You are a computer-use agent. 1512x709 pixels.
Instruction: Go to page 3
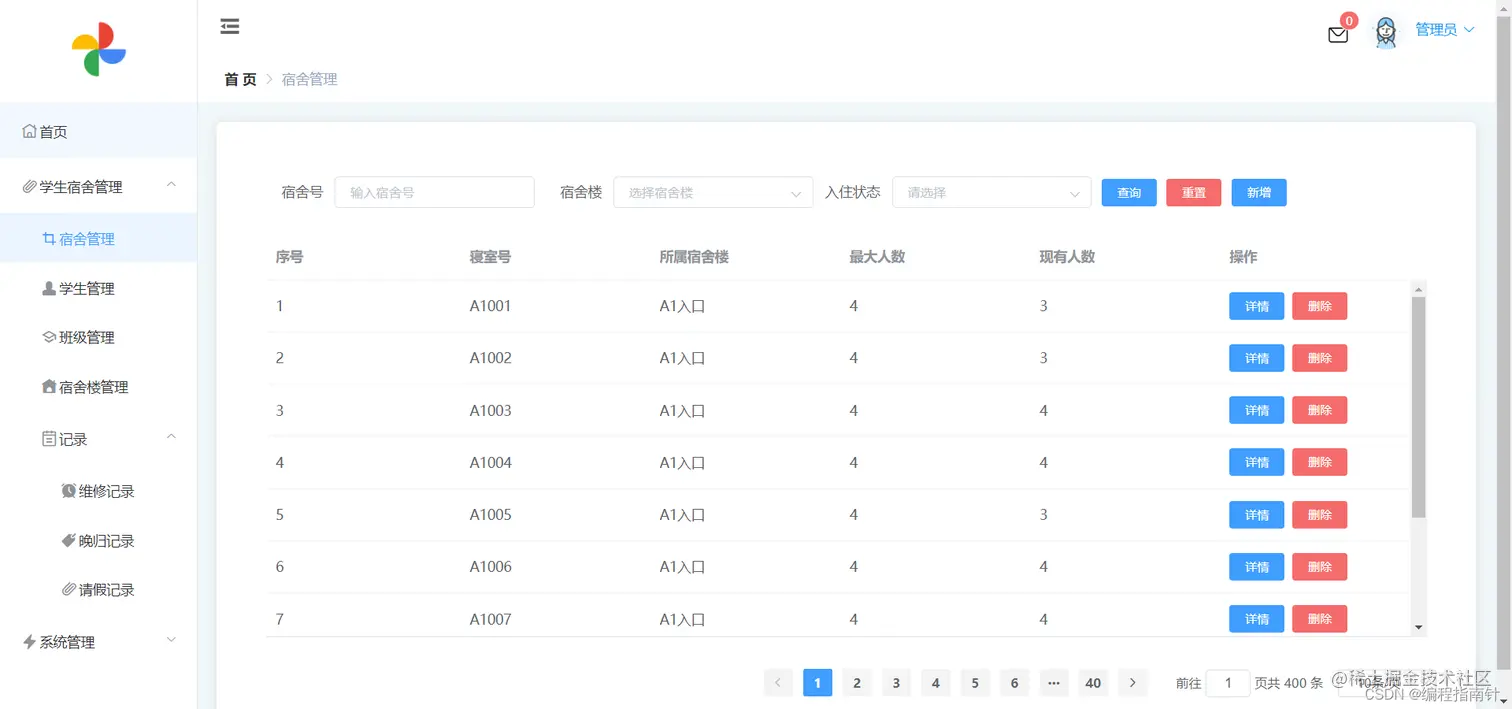[896, 683]
